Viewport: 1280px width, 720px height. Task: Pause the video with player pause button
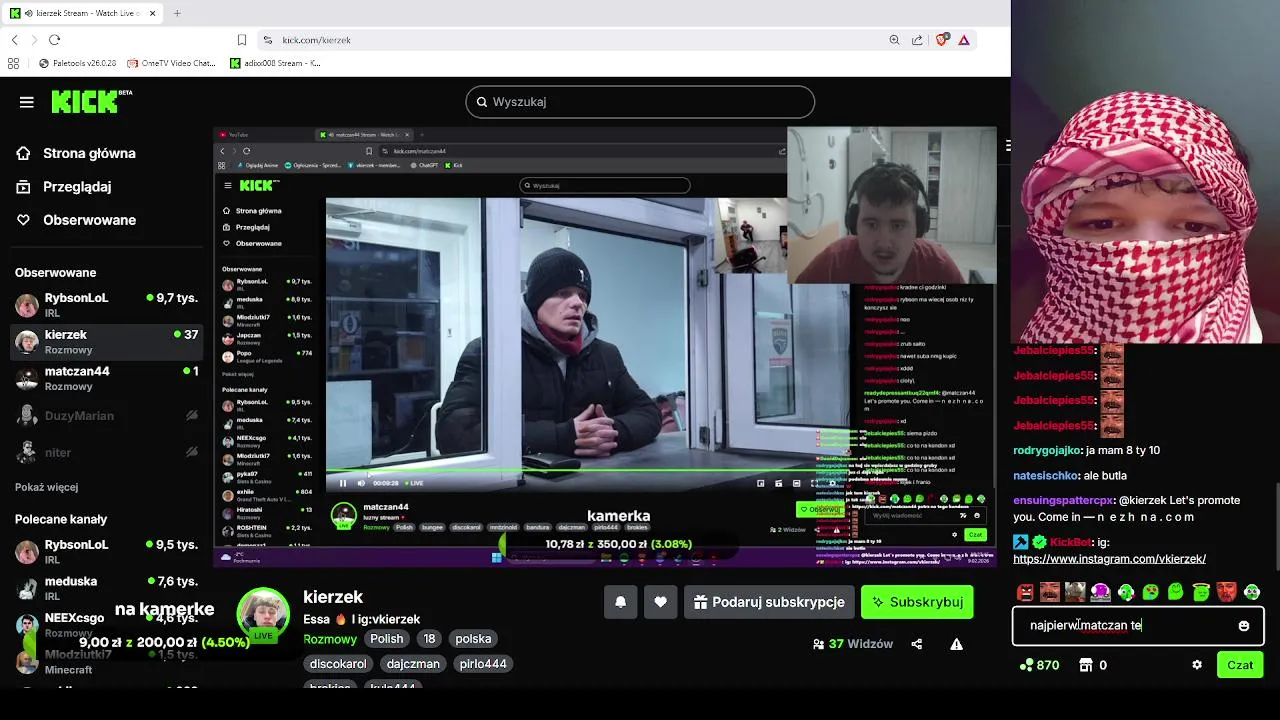(x=342, y=483)
